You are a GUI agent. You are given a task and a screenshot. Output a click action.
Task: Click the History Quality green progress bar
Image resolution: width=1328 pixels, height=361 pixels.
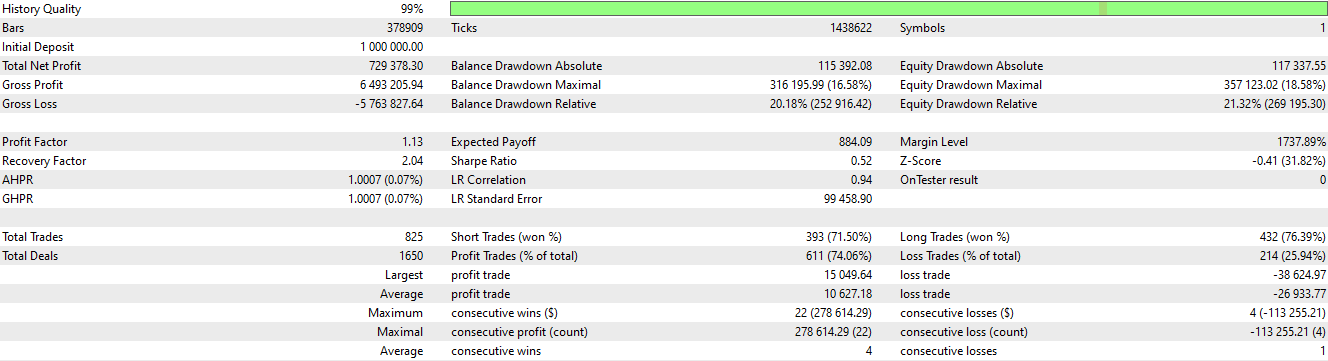(889, 9)
